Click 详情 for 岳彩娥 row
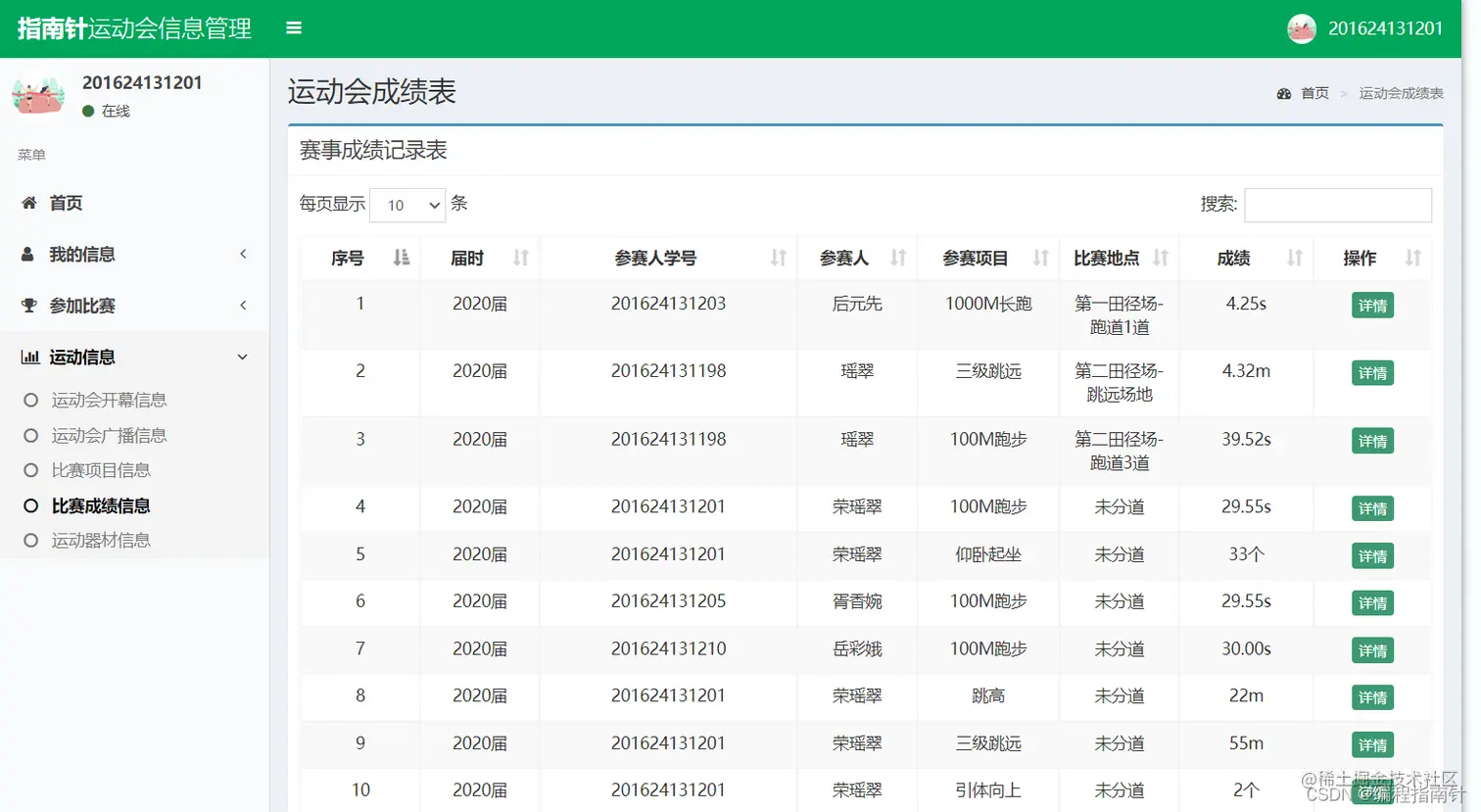 (x=1372, y=650)
